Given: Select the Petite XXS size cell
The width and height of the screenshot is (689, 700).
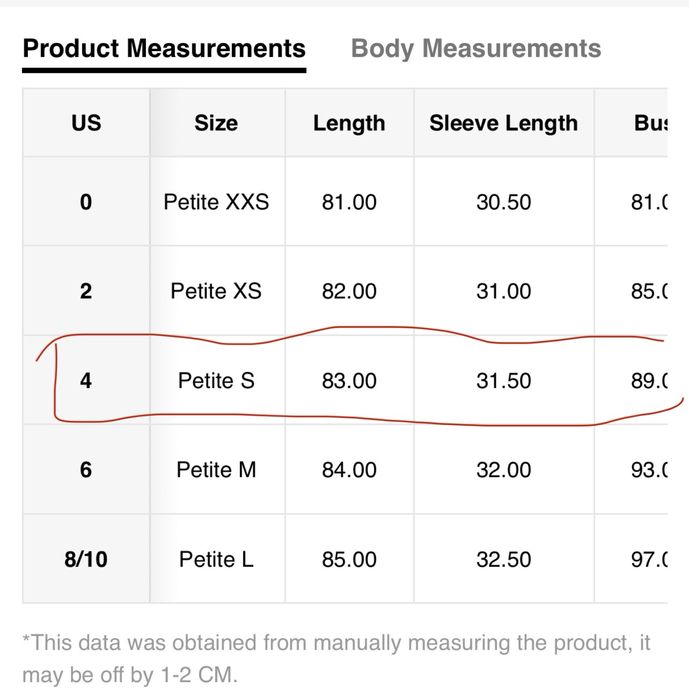Looking at the screenshot, I should click(x=216, y=202).
